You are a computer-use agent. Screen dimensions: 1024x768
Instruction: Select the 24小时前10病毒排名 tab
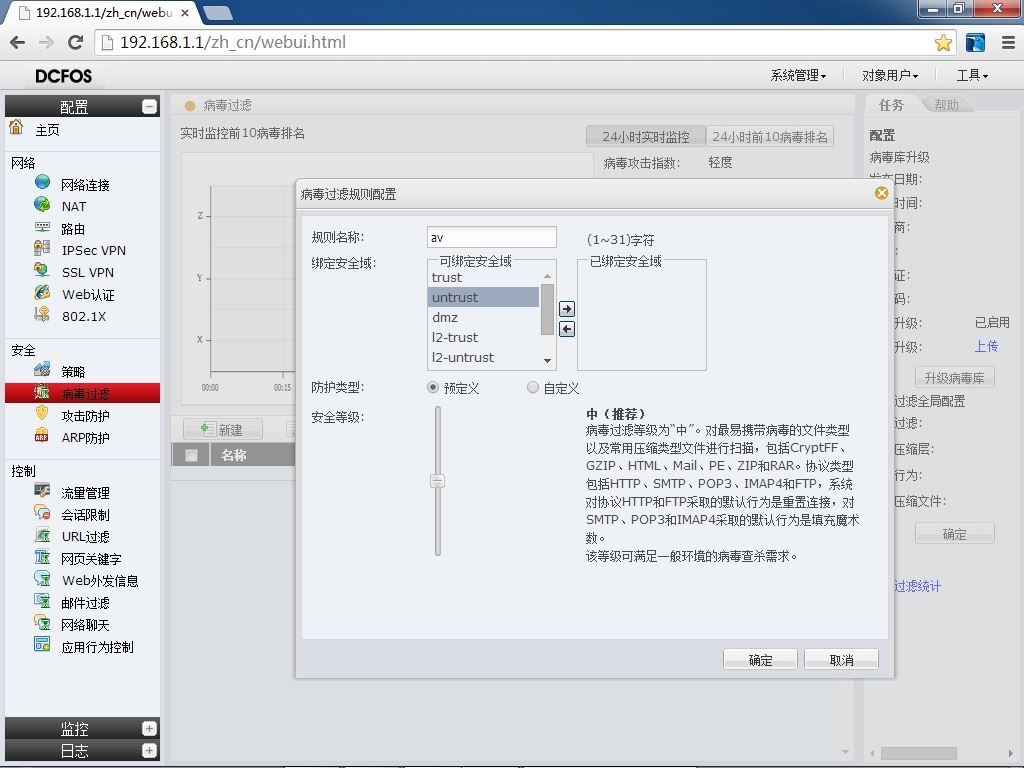[770, 136]
